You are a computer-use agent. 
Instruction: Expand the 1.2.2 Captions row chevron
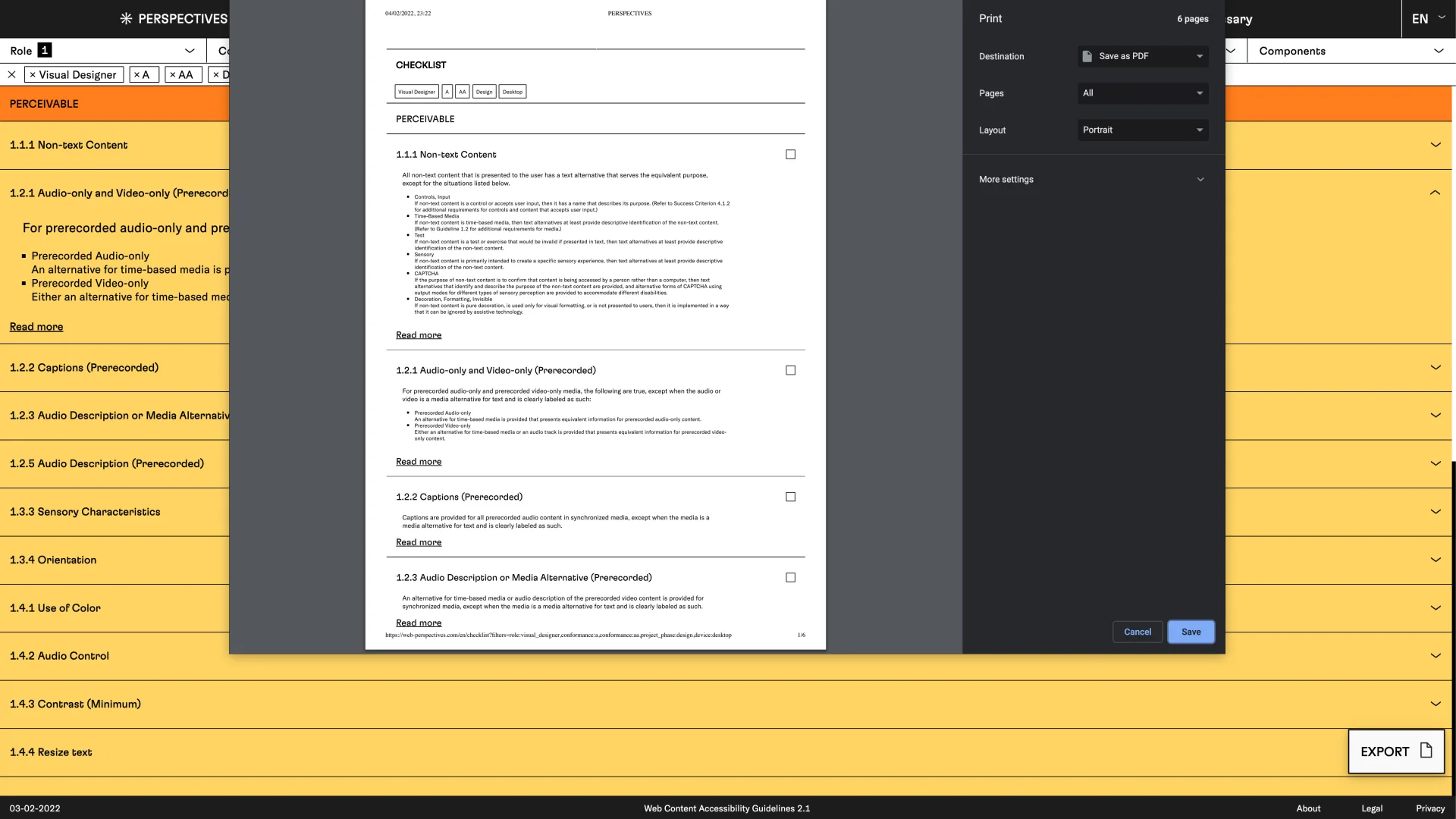click(x=1435, y=368)
